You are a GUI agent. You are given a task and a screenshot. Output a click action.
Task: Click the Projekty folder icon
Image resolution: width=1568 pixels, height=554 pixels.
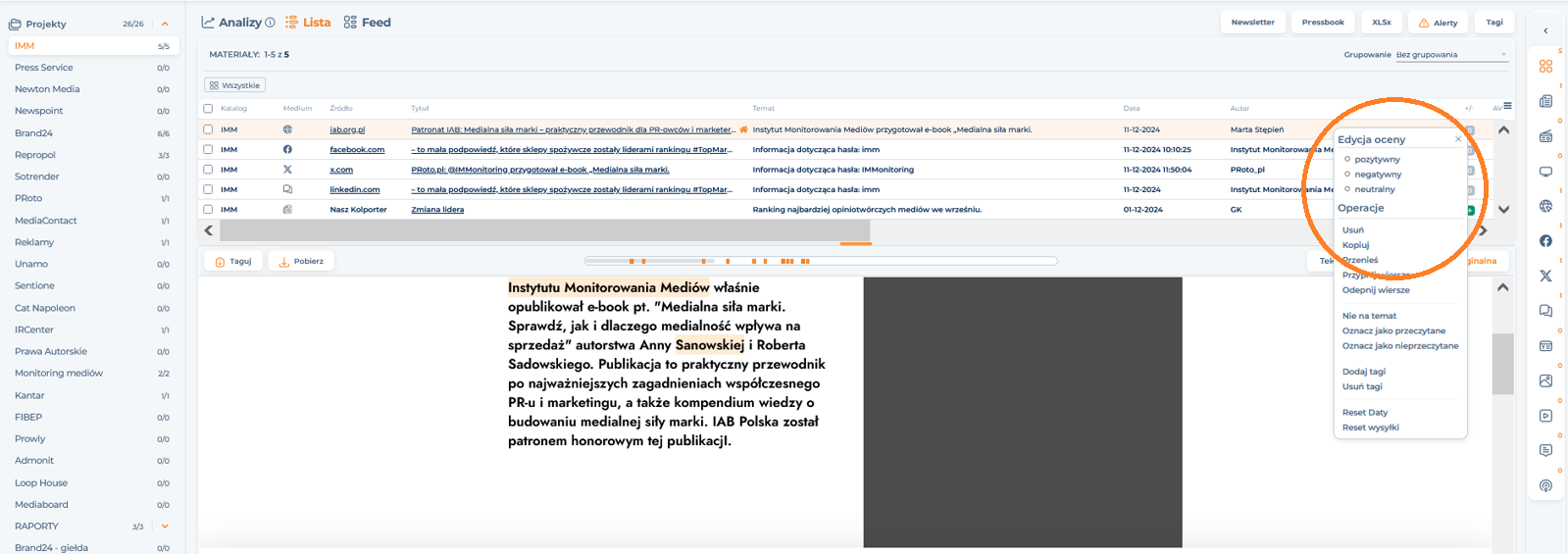[x=15, y=24]
